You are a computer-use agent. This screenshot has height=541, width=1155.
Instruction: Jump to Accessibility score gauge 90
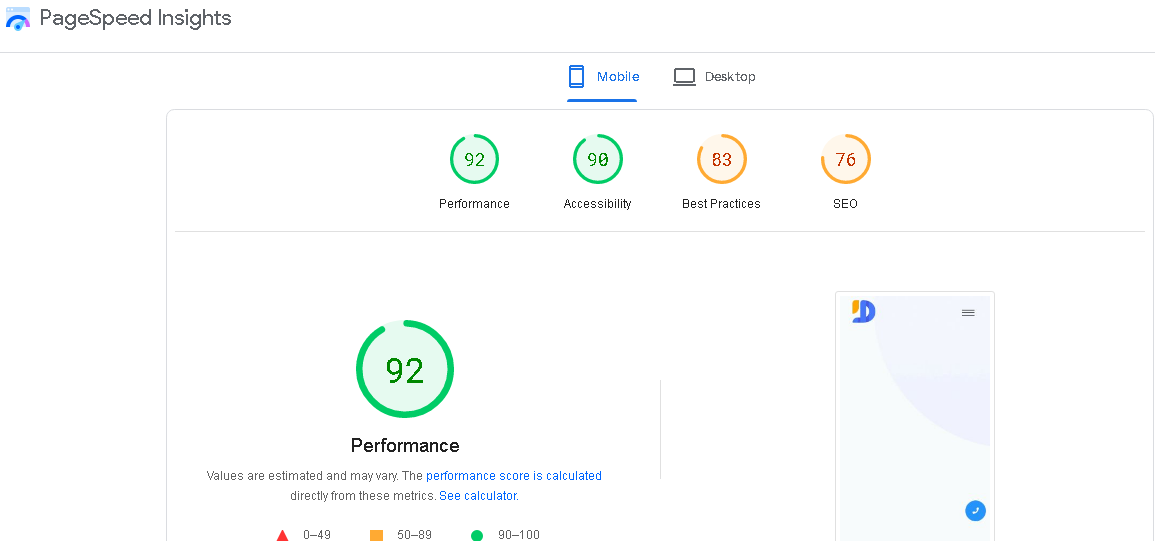click(597, 159)
